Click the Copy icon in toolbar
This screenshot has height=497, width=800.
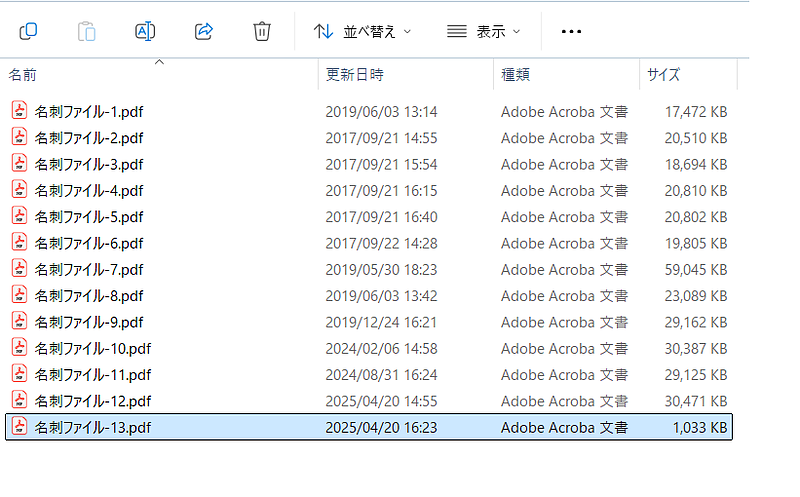[29, 31]
